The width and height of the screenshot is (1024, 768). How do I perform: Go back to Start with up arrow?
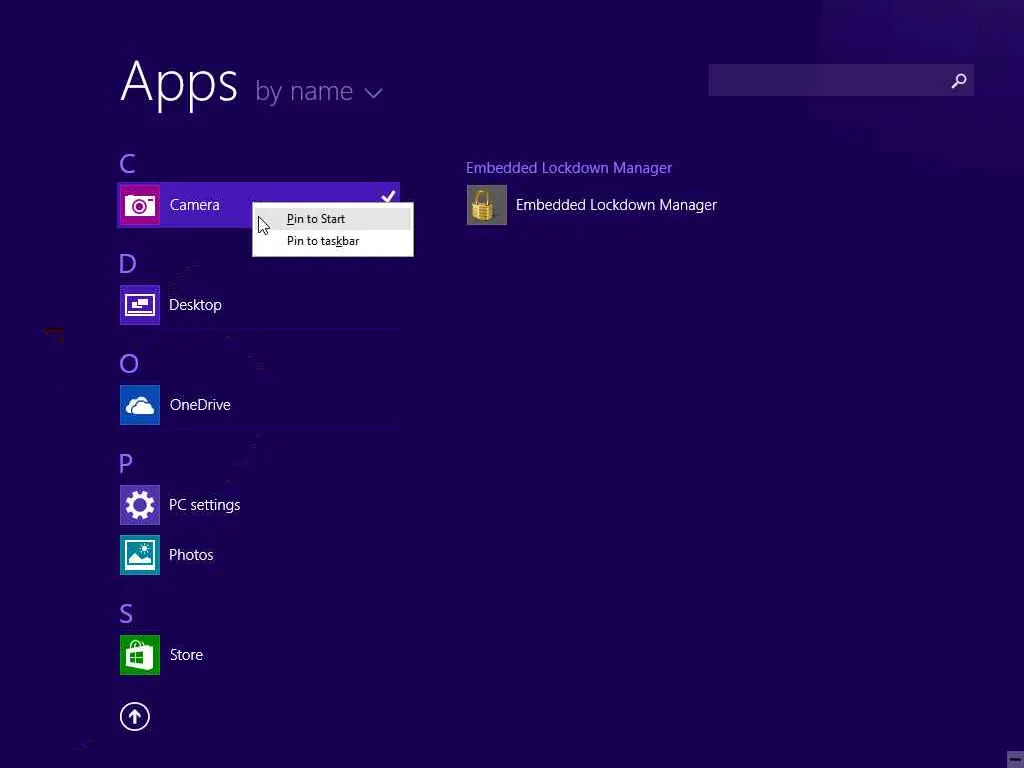tap(135, 716)
